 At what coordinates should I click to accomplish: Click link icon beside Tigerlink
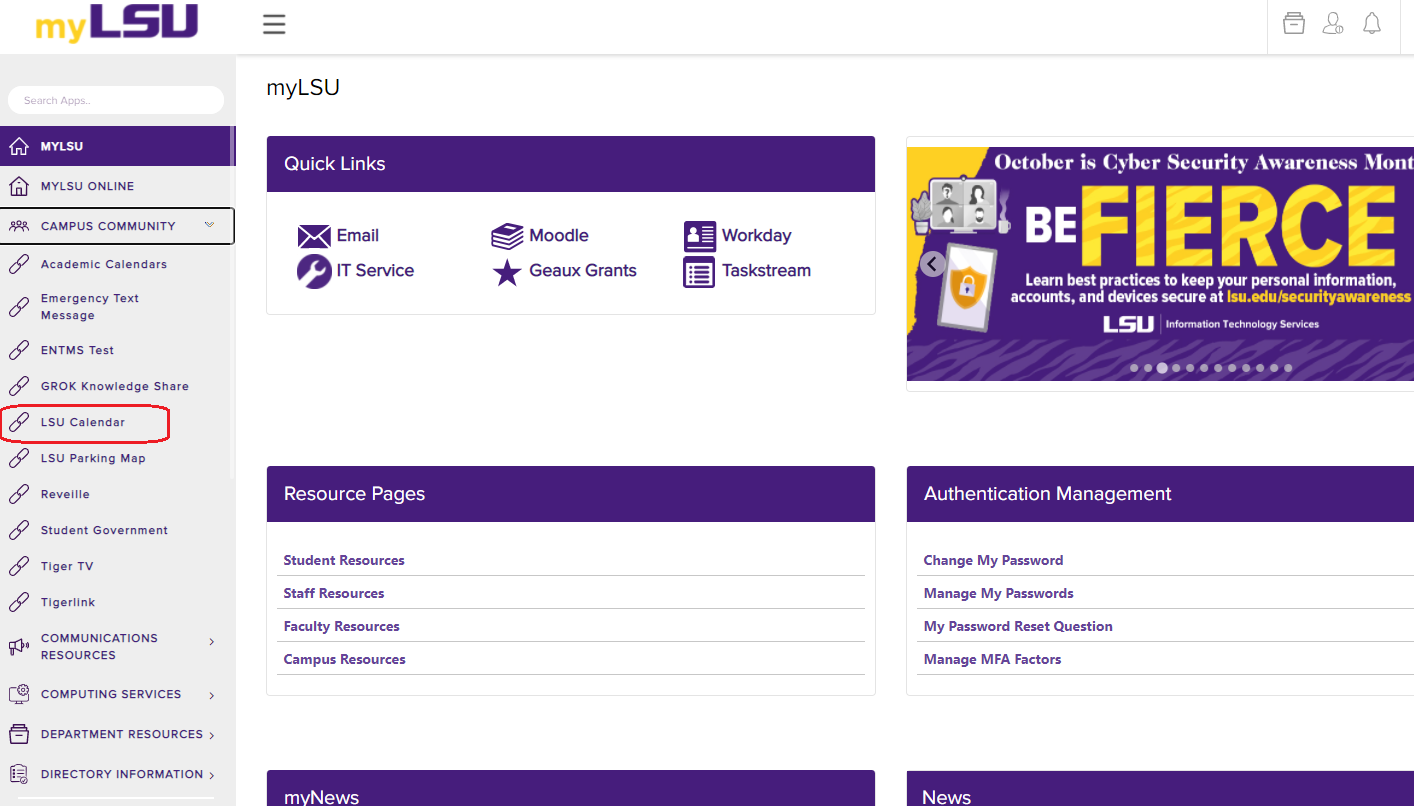tap(18, 602)
